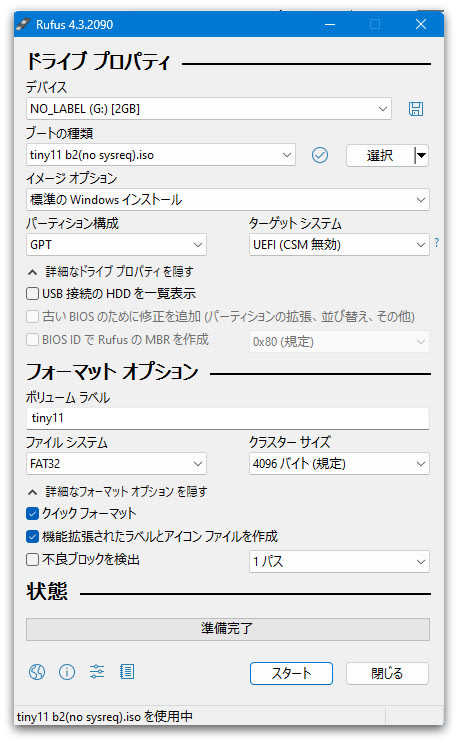
Task: Uncheck 機能拡張されたラベルとアイコン ファイルを作成
Action: pos(32,536)
